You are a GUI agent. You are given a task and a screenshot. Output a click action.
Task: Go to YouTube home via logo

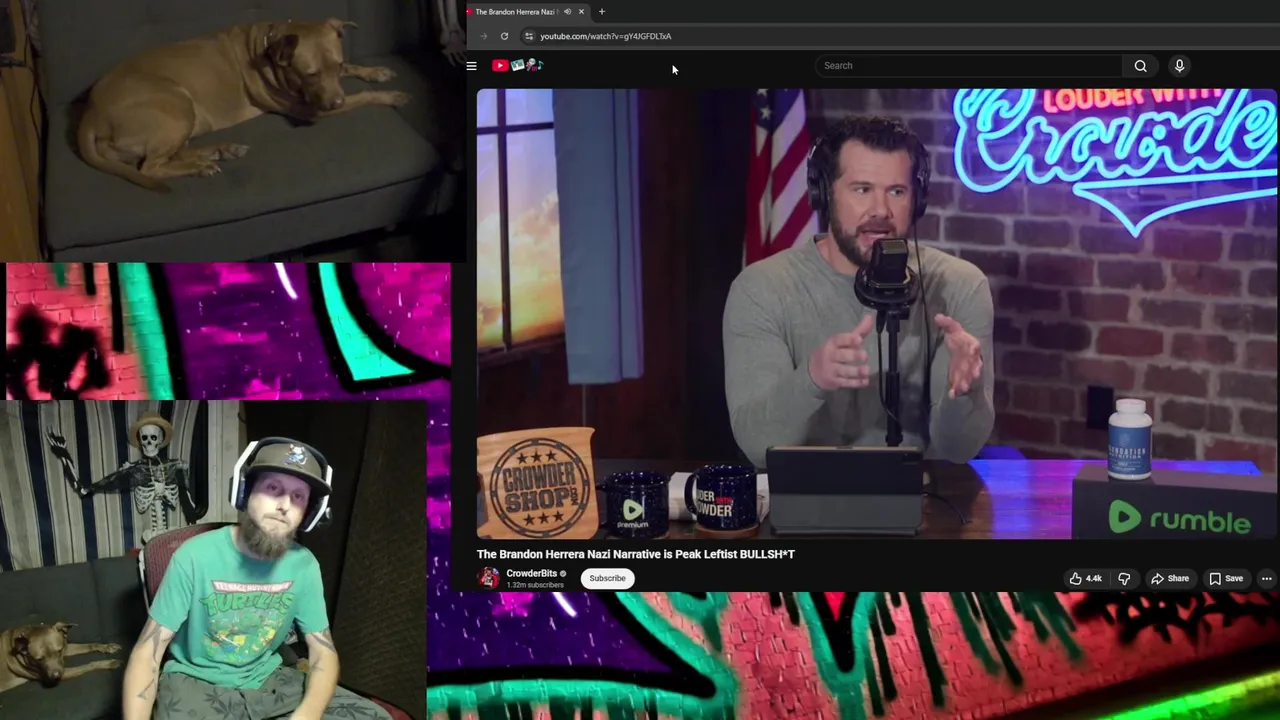point(517,66)
